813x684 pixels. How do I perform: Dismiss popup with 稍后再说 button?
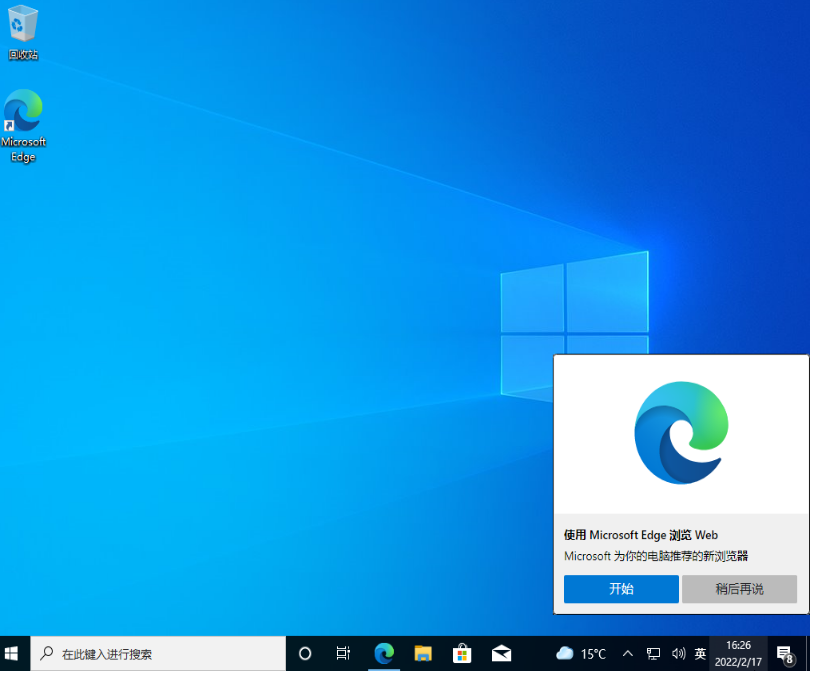pos(739,589)
